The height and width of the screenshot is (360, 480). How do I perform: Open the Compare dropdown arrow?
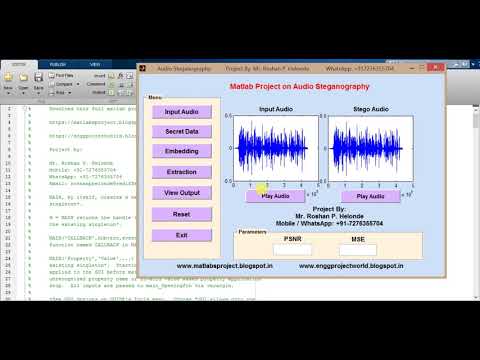pyautogui.click(x=78, y=84)
